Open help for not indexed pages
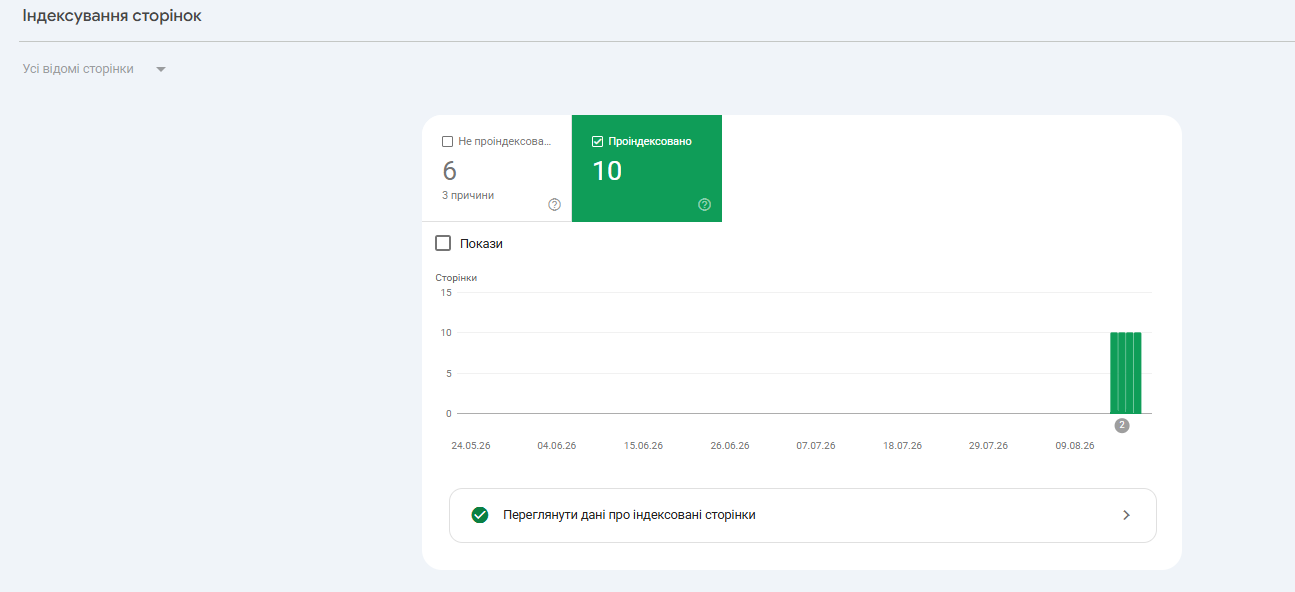 (554, 205)
